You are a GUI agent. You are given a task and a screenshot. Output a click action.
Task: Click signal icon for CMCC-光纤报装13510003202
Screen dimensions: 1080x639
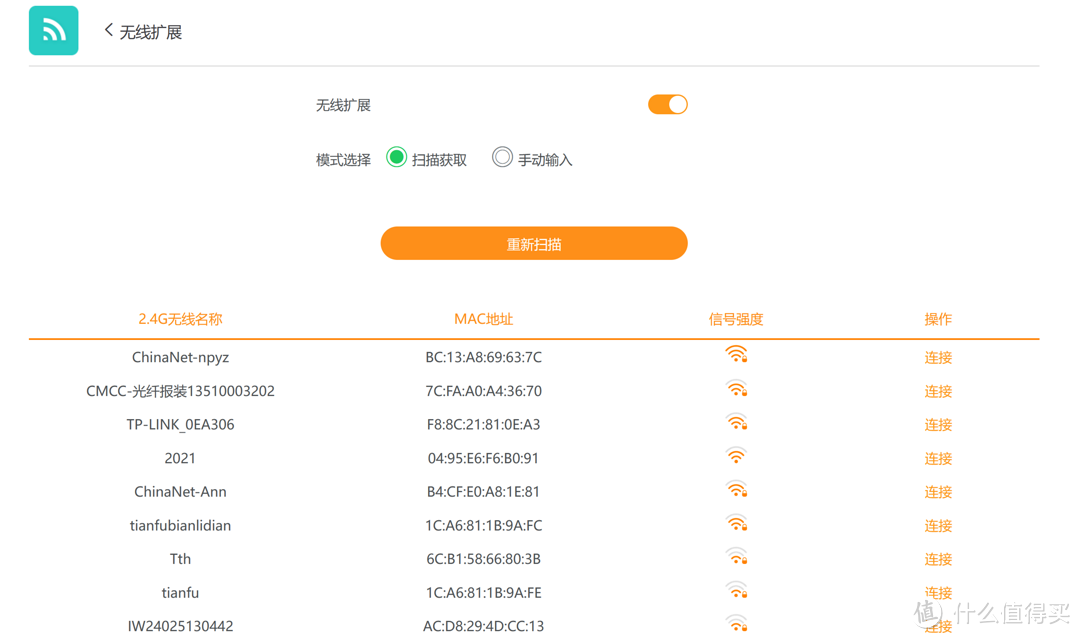coord(736,389)
